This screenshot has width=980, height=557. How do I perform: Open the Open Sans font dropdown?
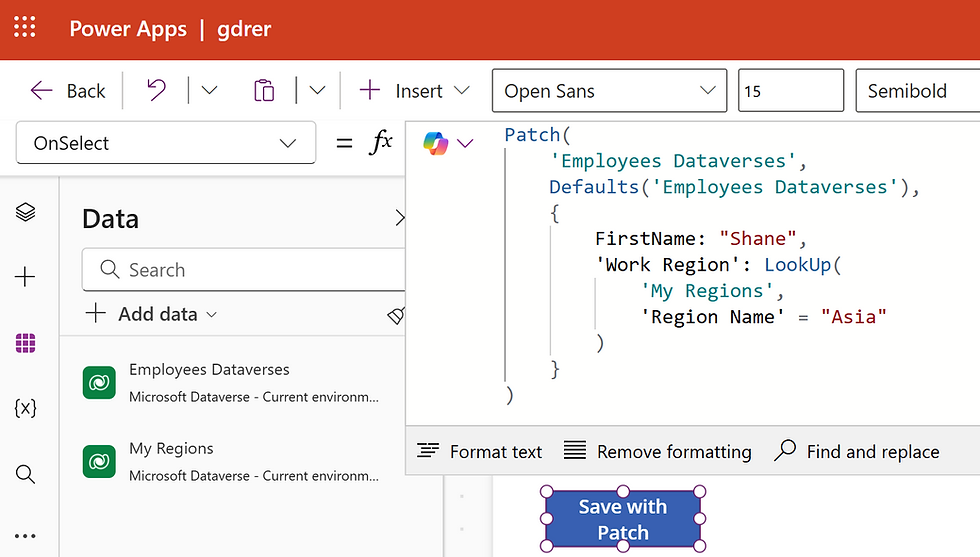[609, 91]
